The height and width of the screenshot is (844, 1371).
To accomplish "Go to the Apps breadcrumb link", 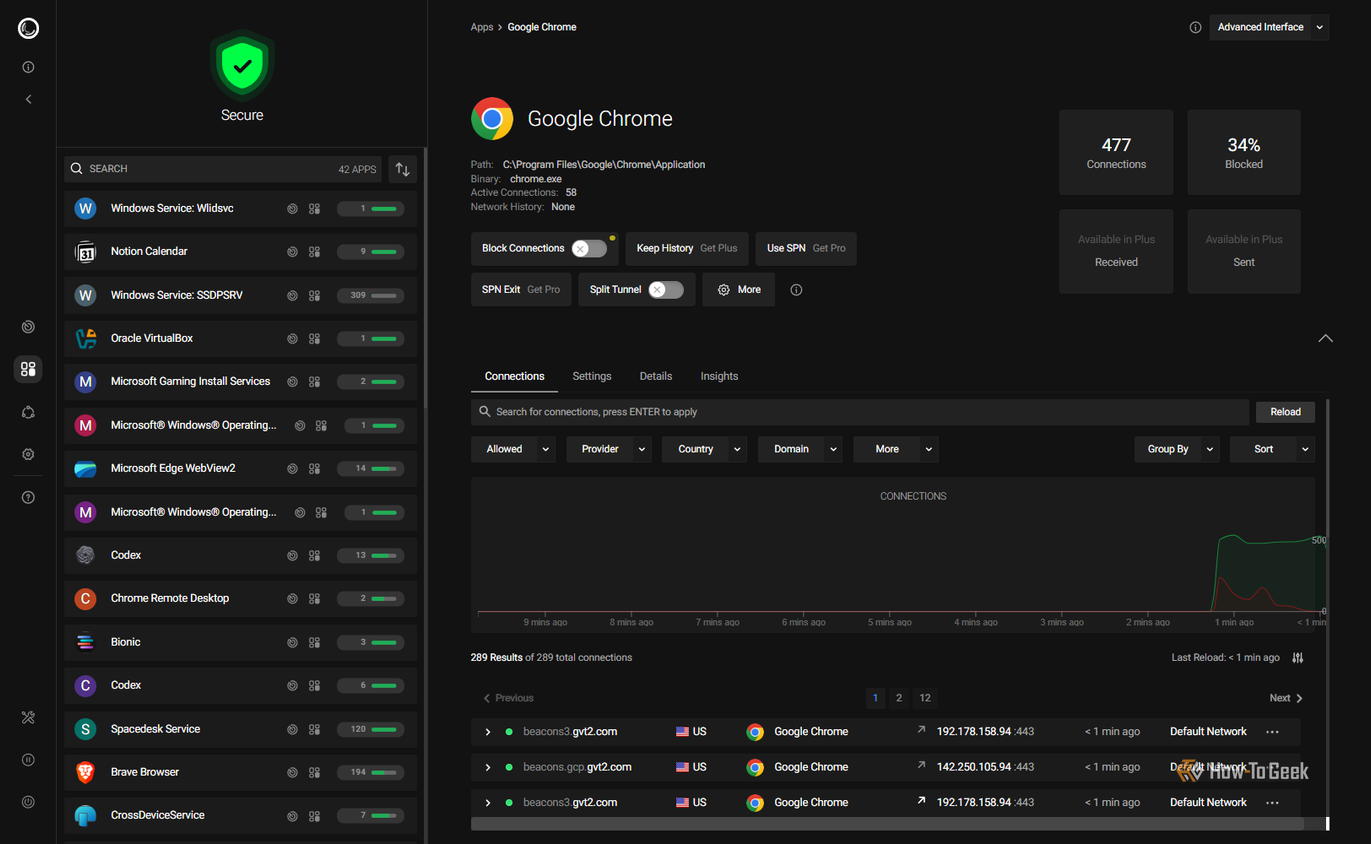I will 482,27.
